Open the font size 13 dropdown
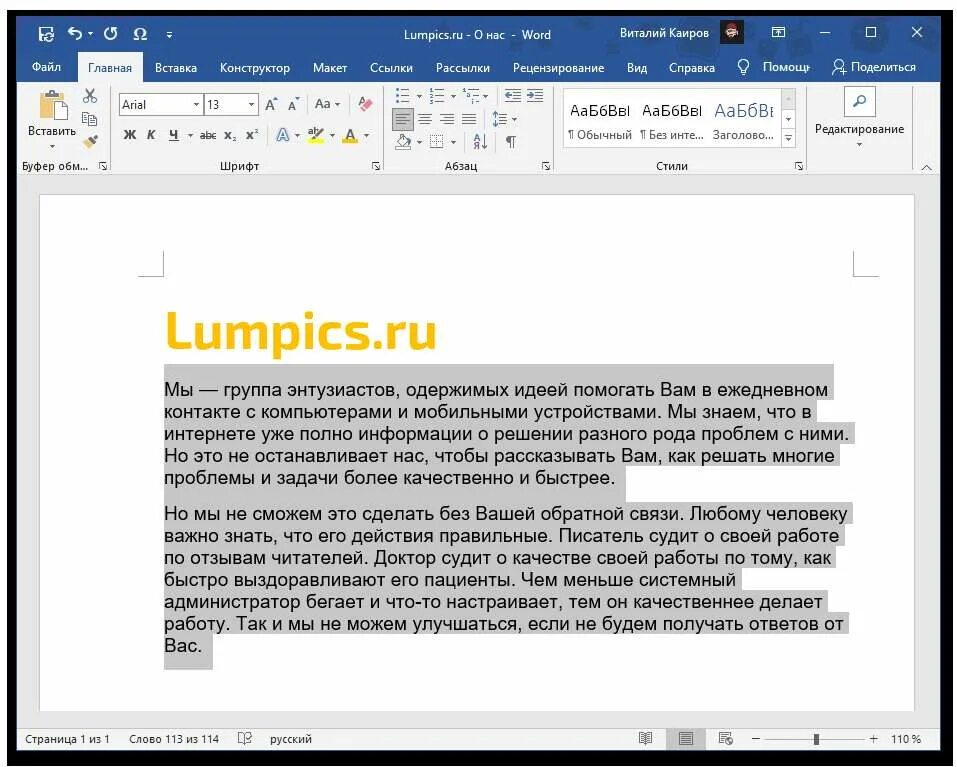957x767 pixels. (x=251, y=104)
